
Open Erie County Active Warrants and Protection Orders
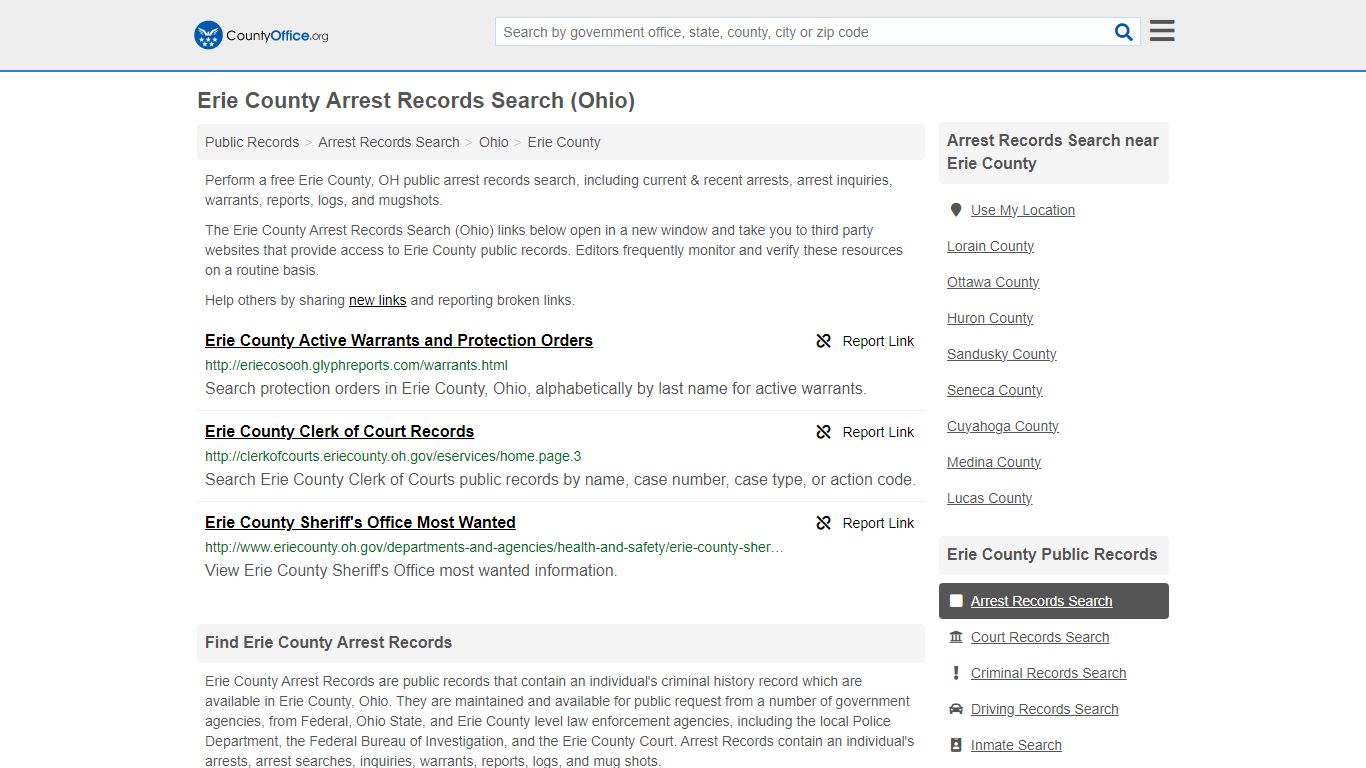(x=399, y=340)
